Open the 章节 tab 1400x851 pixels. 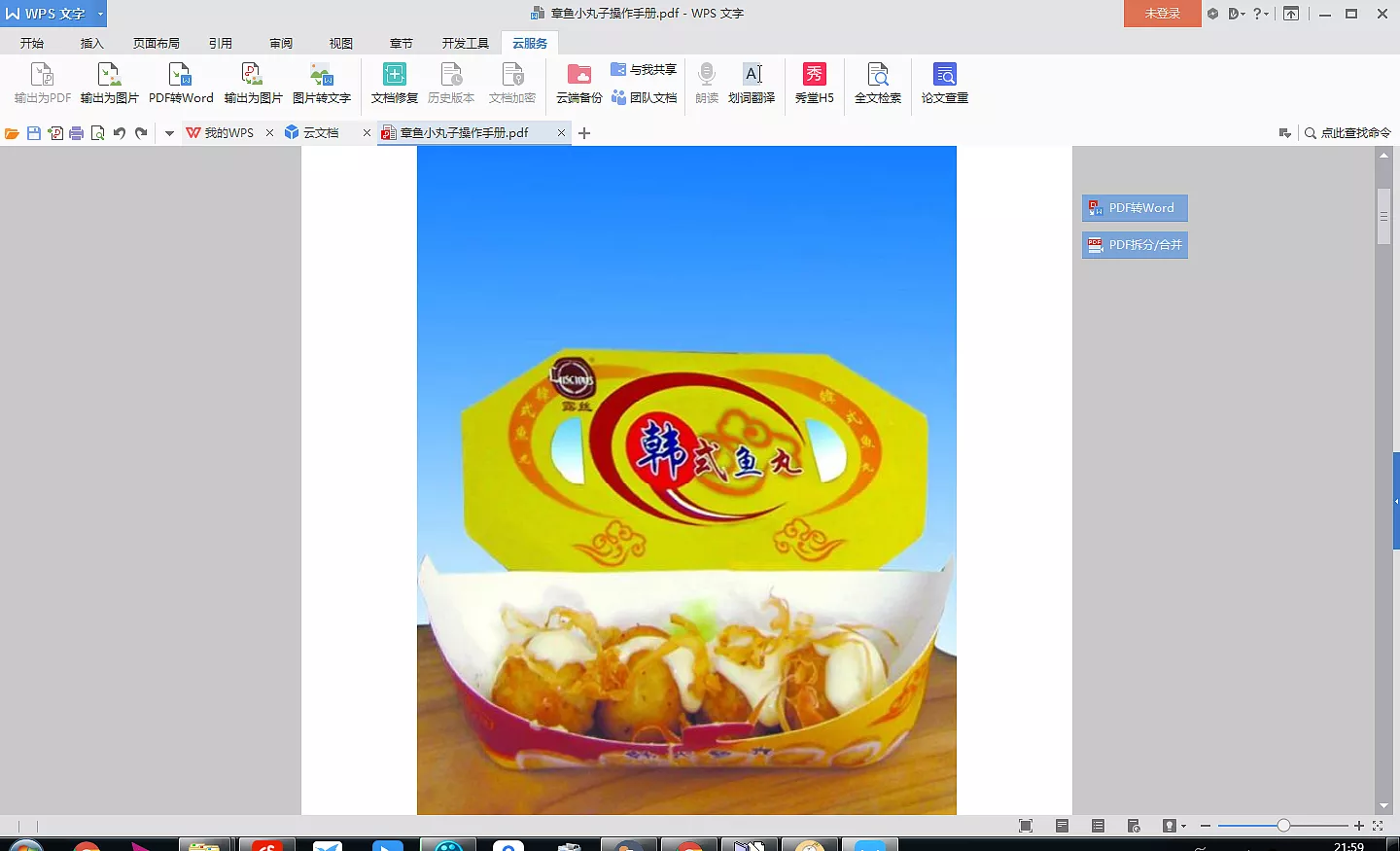click(402, 43)
